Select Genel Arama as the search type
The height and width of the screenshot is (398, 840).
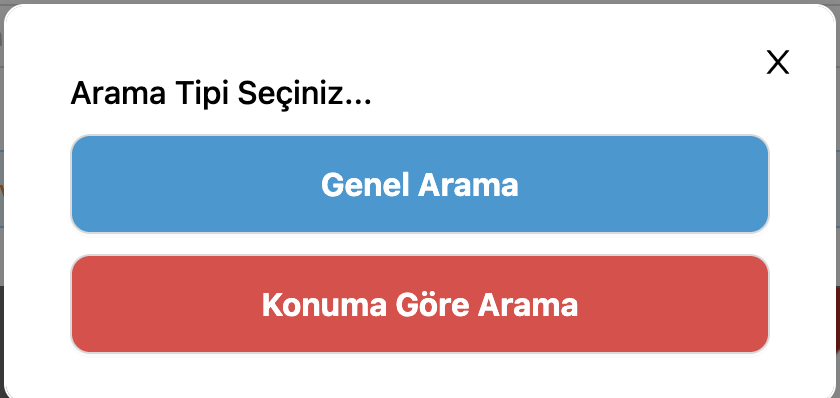420,184
